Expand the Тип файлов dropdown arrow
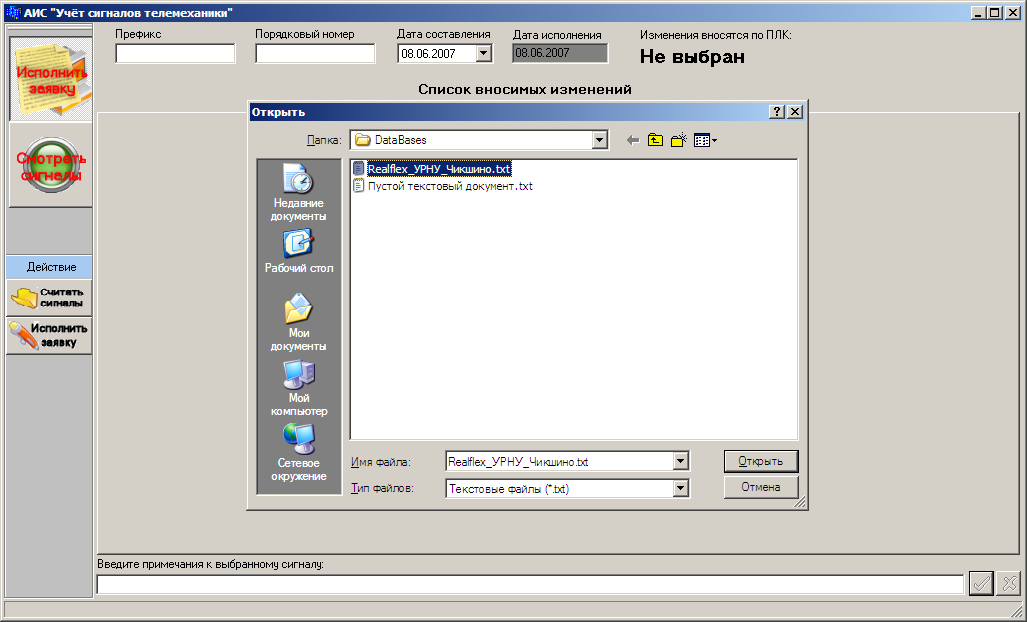The image size is (1027, 622). [681, 488]
